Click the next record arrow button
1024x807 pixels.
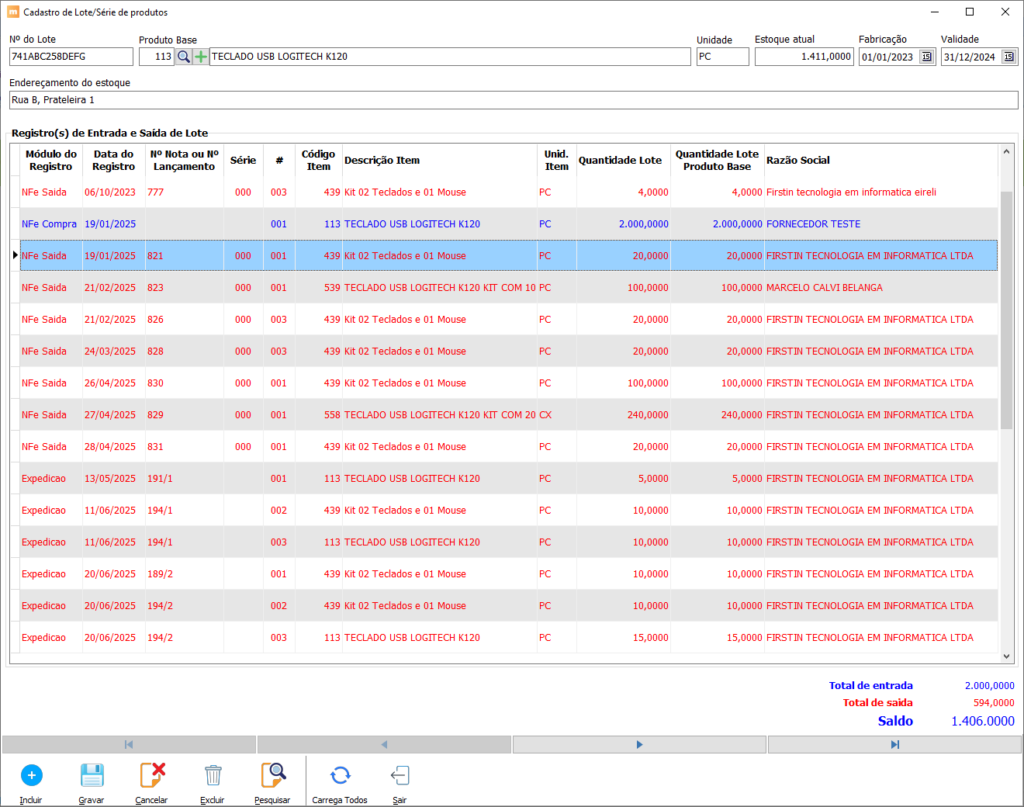click(x=639, y=744)
